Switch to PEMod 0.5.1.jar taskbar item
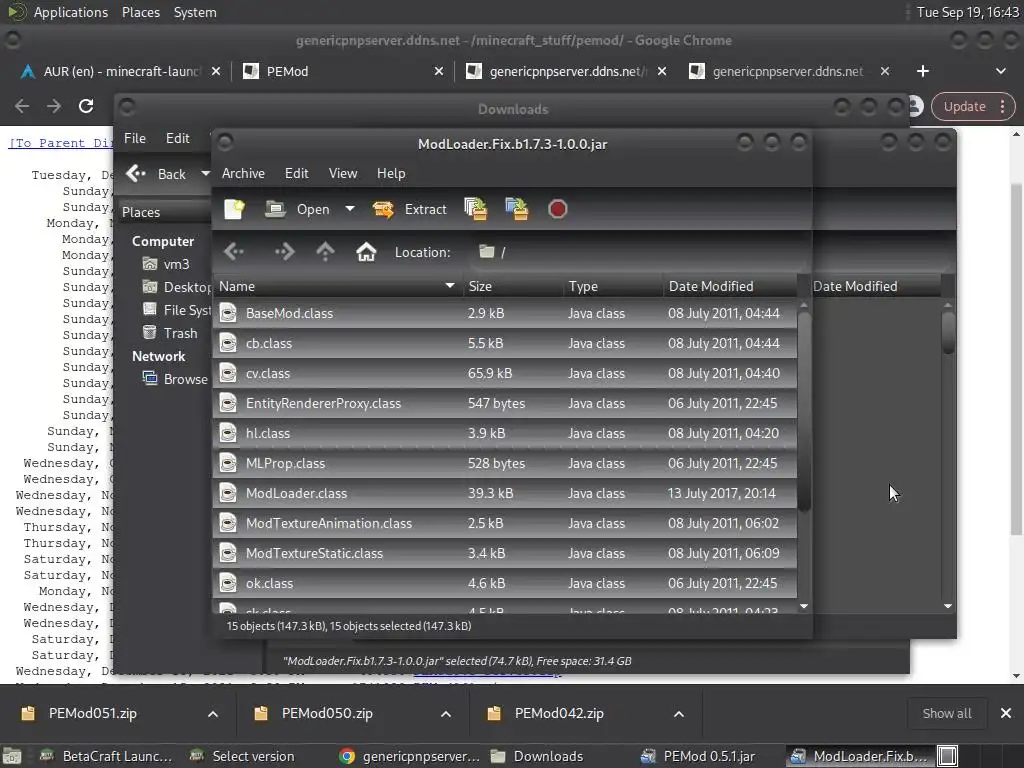 tap(697, 756)
